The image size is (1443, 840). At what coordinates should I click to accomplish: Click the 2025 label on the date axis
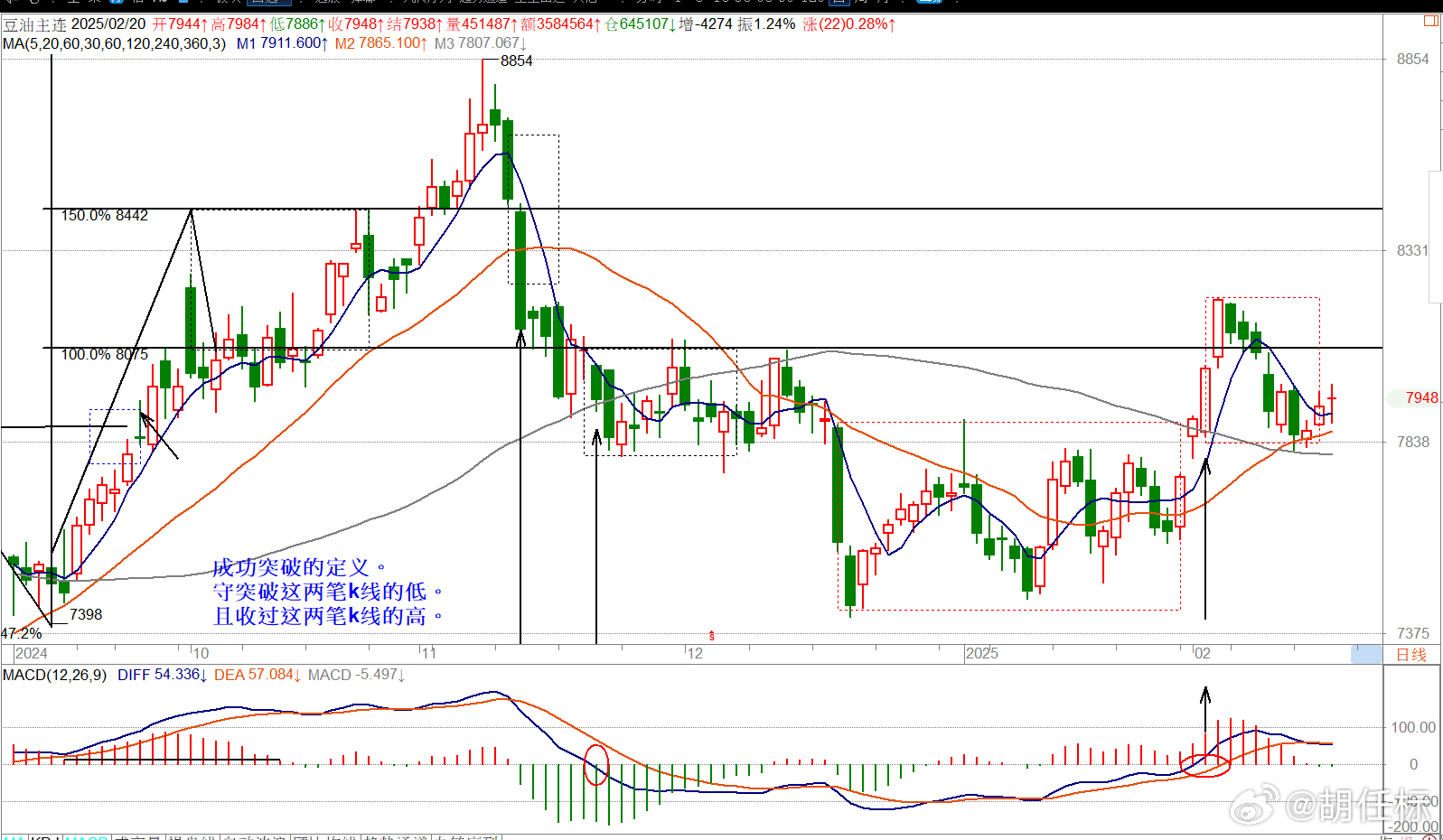point(981,654)
